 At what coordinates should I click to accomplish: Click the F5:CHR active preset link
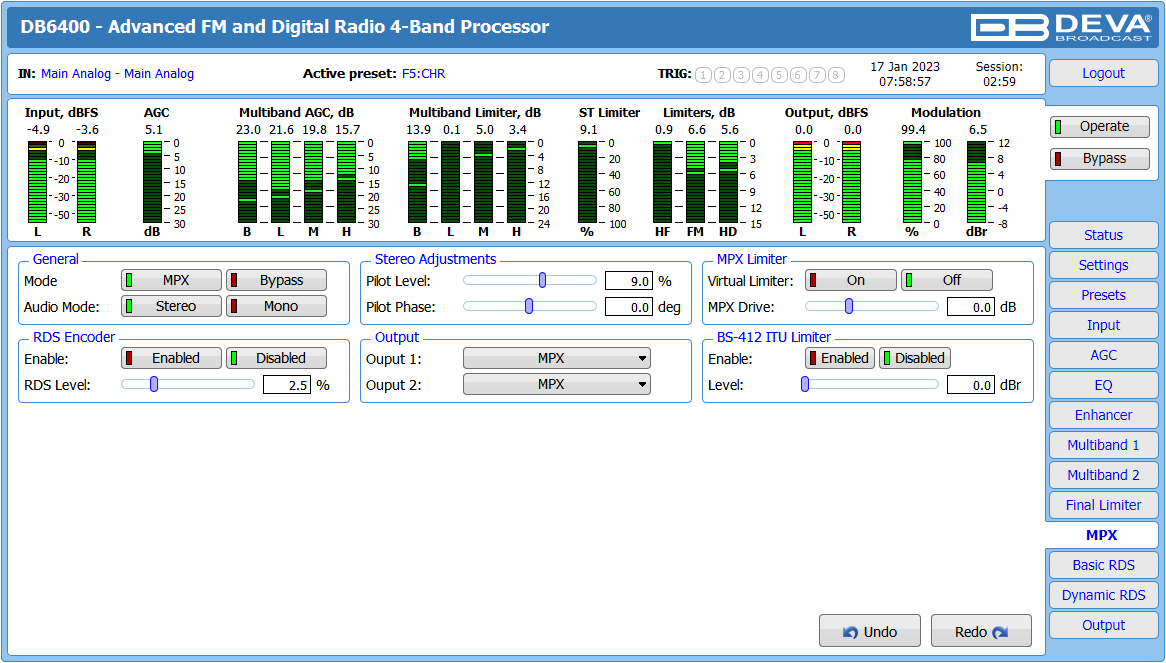click(x=424, y=74)
